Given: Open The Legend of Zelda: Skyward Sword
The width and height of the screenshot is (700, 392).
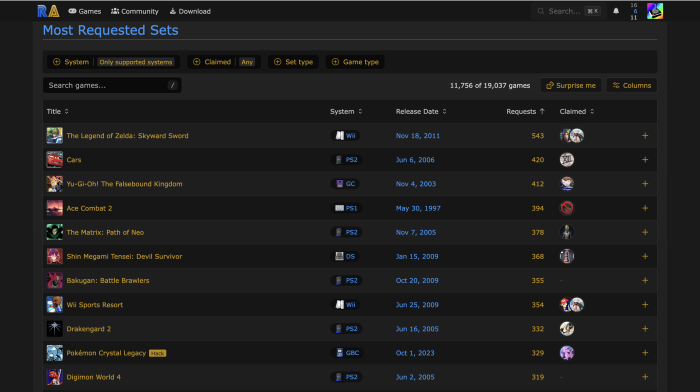Looking at the screenshot, I should (127, 136).
